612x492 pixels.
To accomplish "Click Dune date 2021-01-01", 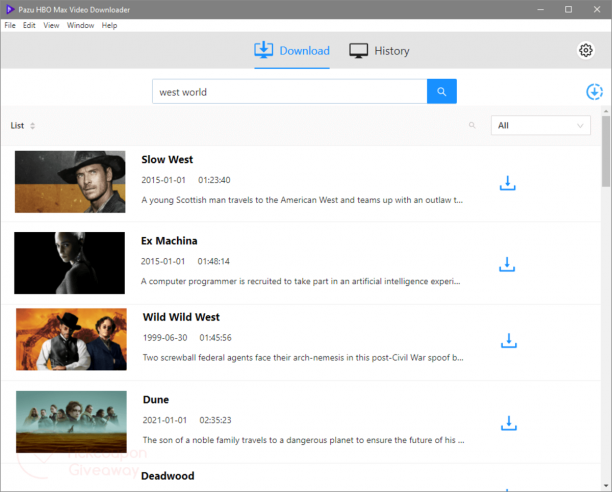I will 165,420.
